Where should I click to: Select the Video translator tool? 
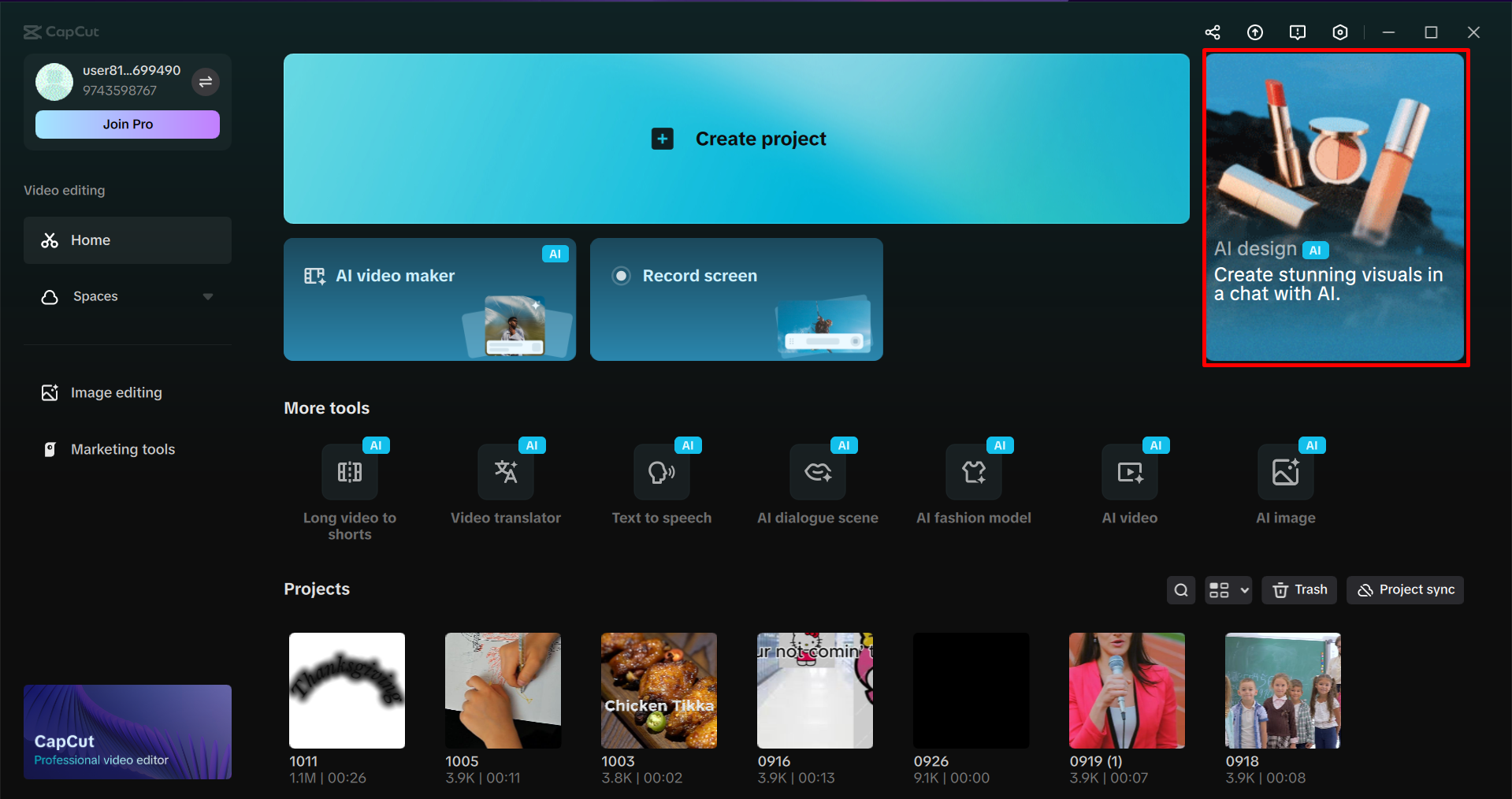505,473
